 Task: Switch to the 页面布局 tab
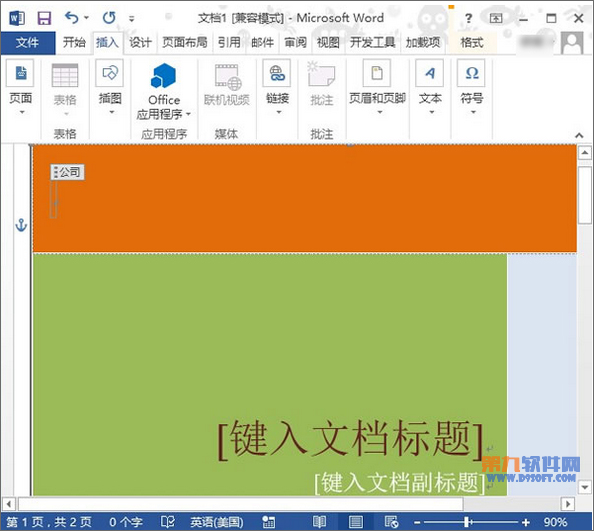click(x=185, y=42)
